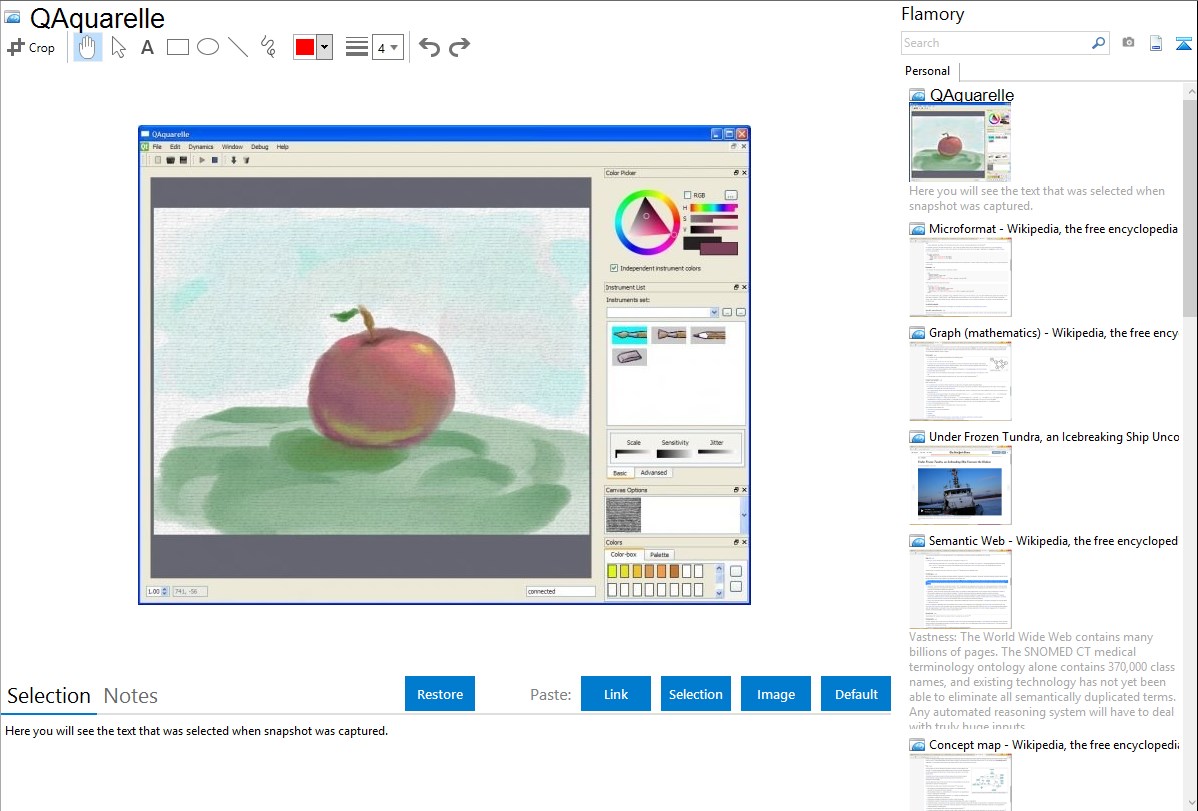
Task: Click the hue color wheel in QAquarelle
Action: 646,222
